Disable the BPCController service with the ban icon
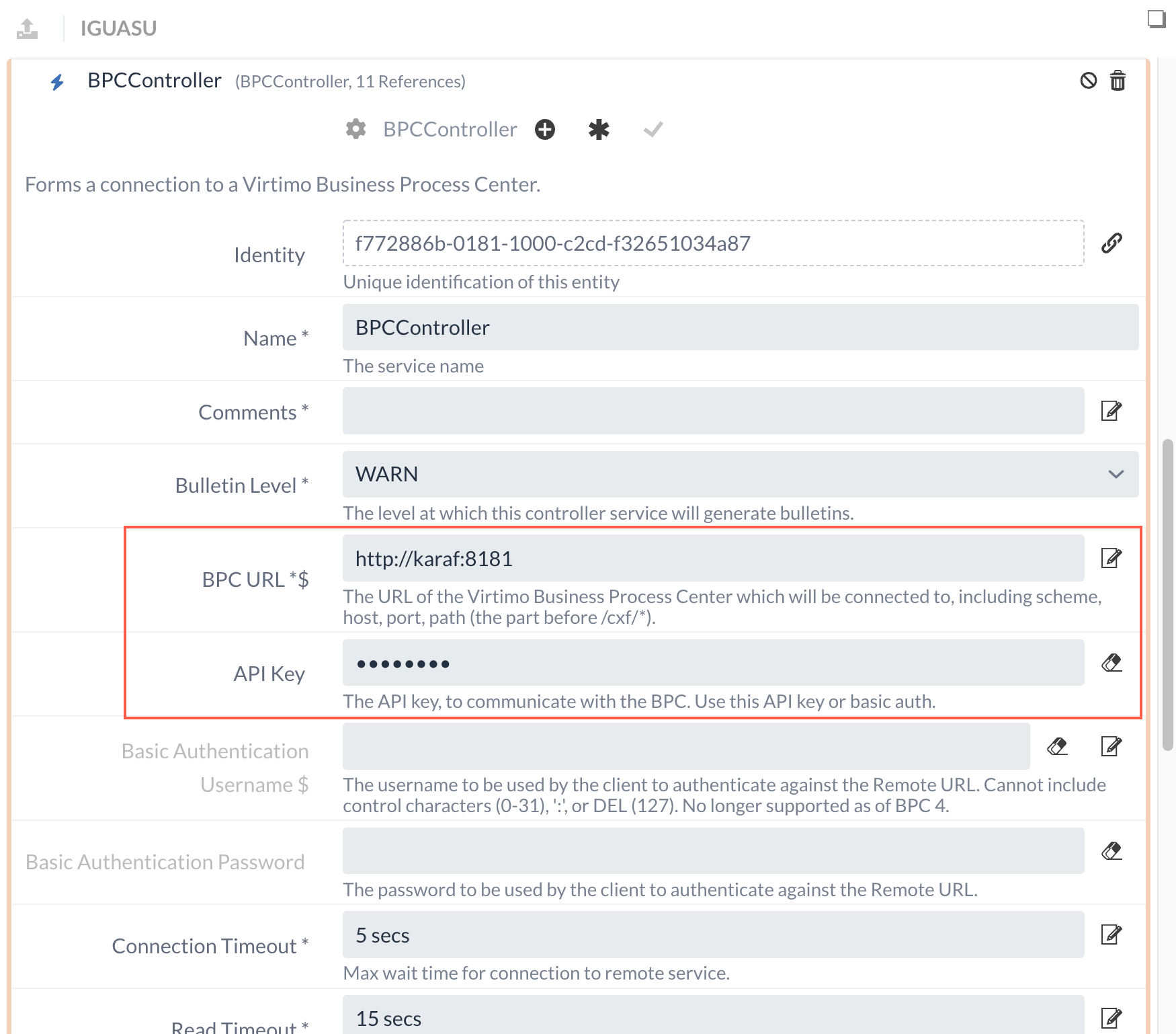 1089,81
